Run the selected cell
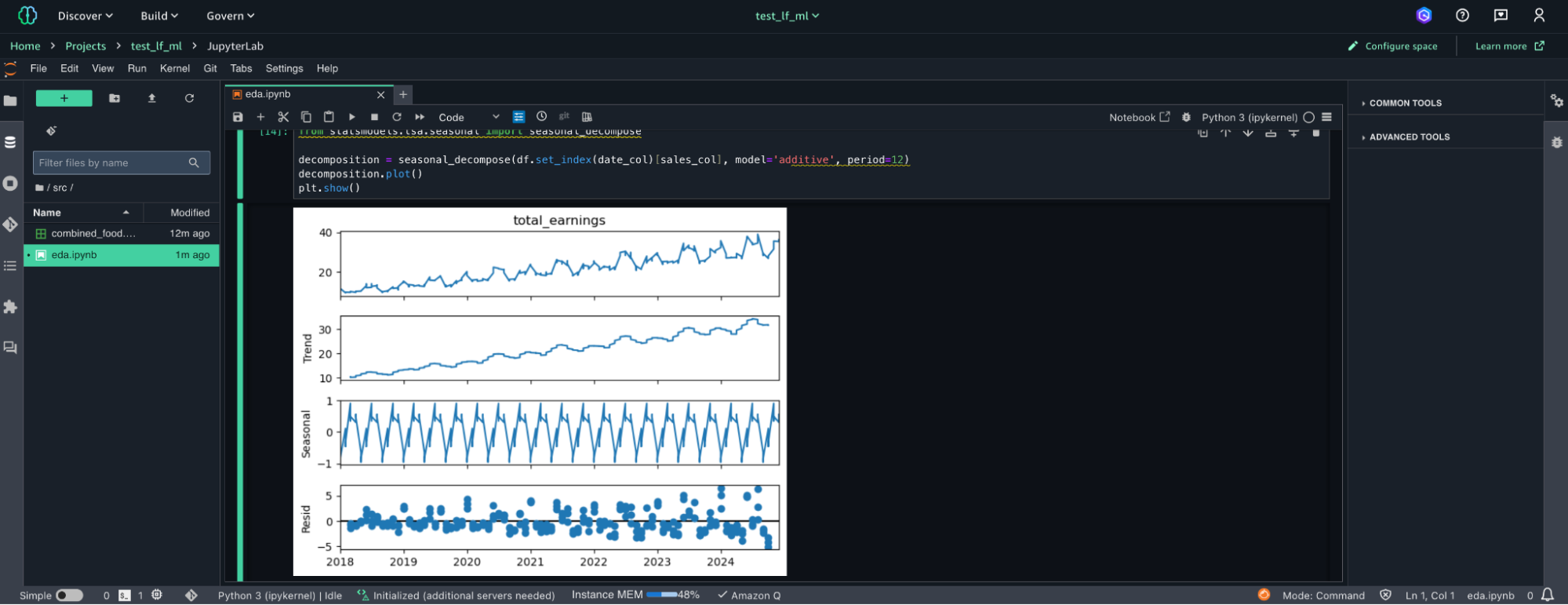1568x605 pixels. [x=351, y=117]
